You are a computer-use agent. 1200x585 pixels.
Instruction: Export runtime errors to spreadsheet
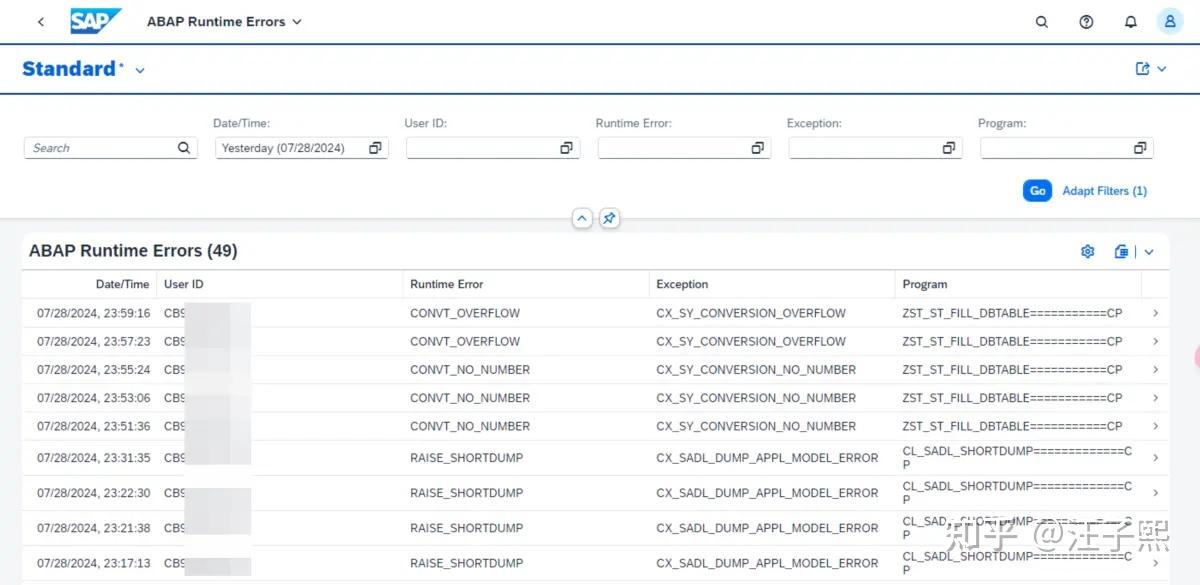click(1121, 251)
